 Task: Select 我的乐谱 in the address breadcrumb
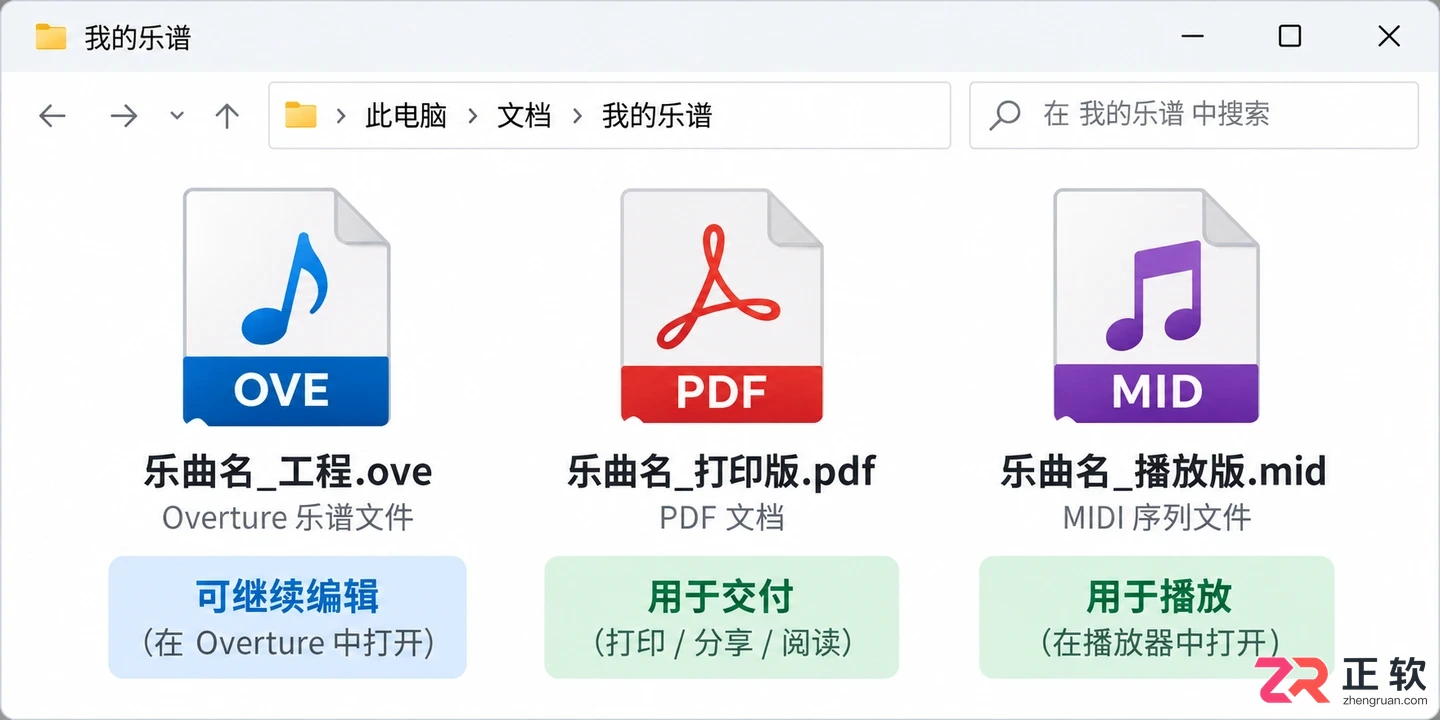(657, 116)
